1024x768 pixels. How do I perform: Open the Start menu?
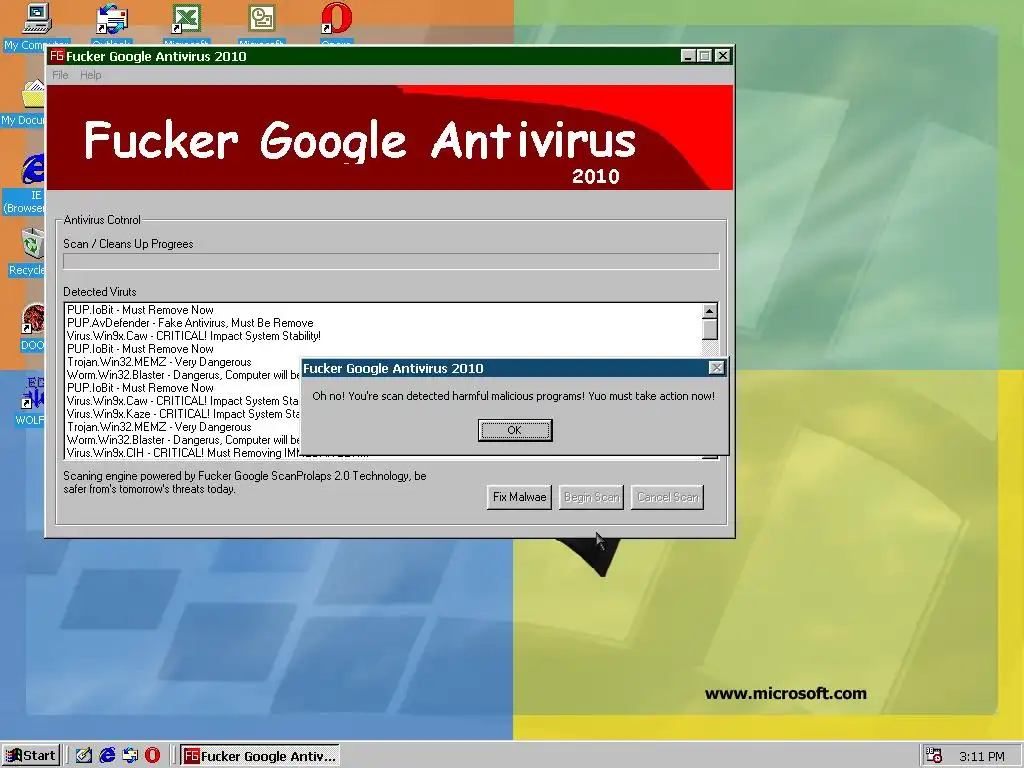pos(31,756)
